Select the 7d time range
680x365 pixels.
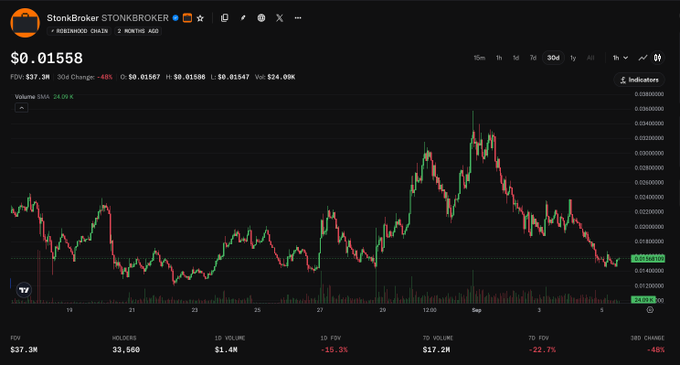(x=533, y=58)
